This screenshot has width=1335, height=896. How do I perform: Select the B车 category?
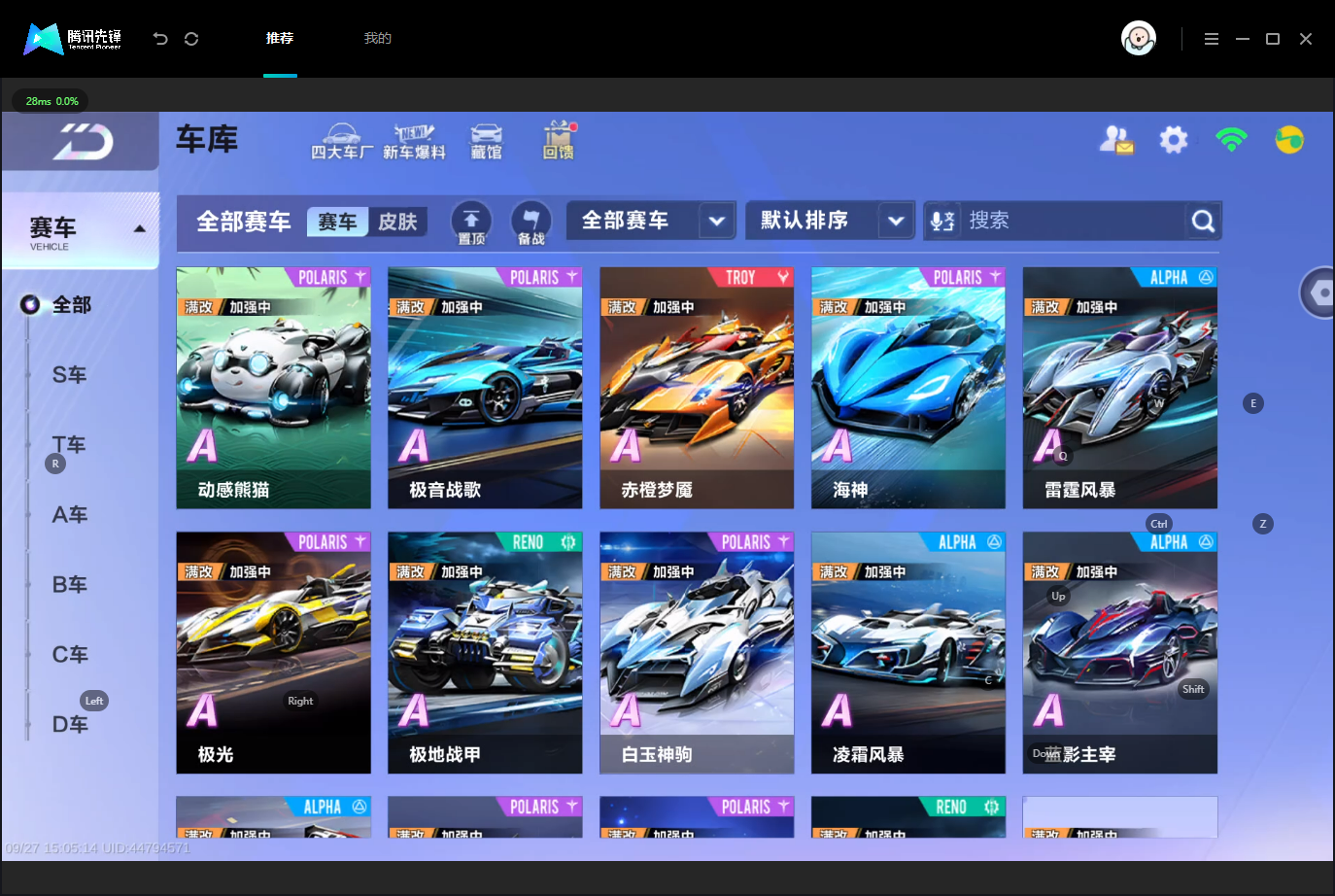coord(70,585)
